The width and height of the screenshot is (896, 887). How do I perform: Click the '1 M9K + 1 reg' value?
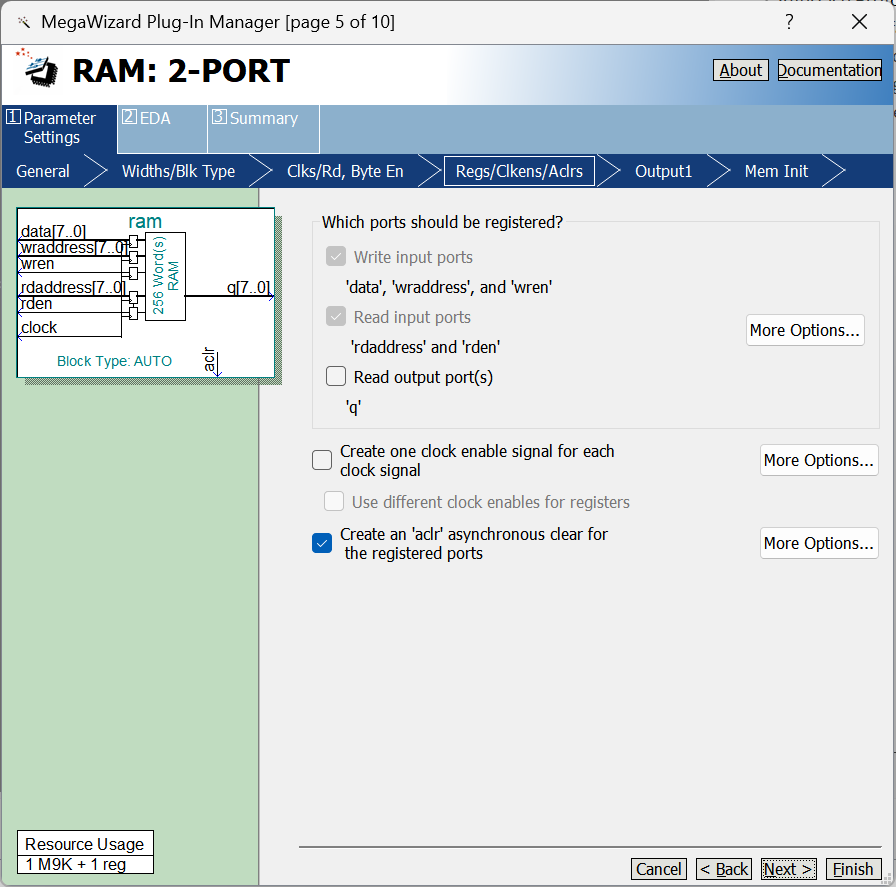[75, 864]
